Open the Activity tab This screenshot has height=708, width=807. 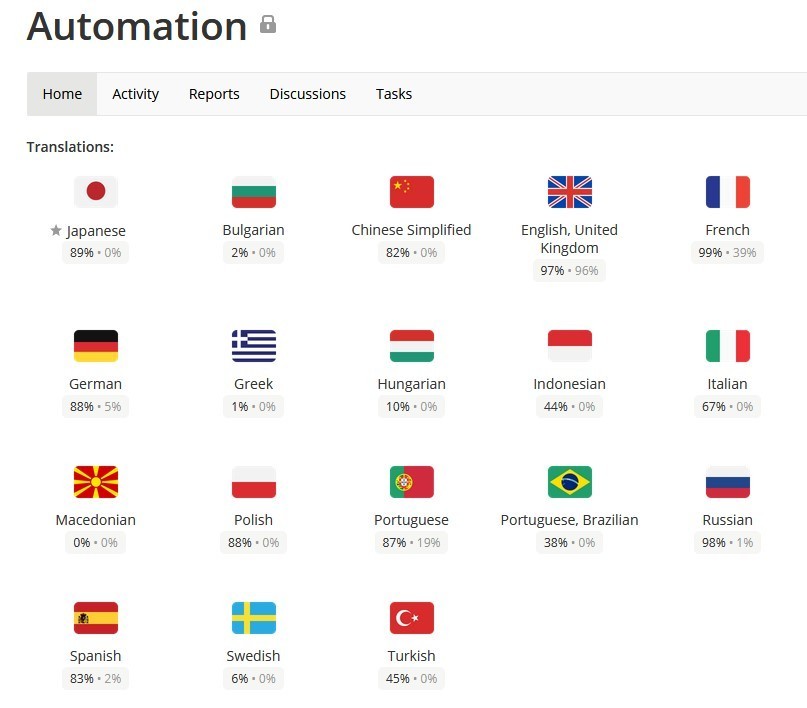tap(135, 94)
